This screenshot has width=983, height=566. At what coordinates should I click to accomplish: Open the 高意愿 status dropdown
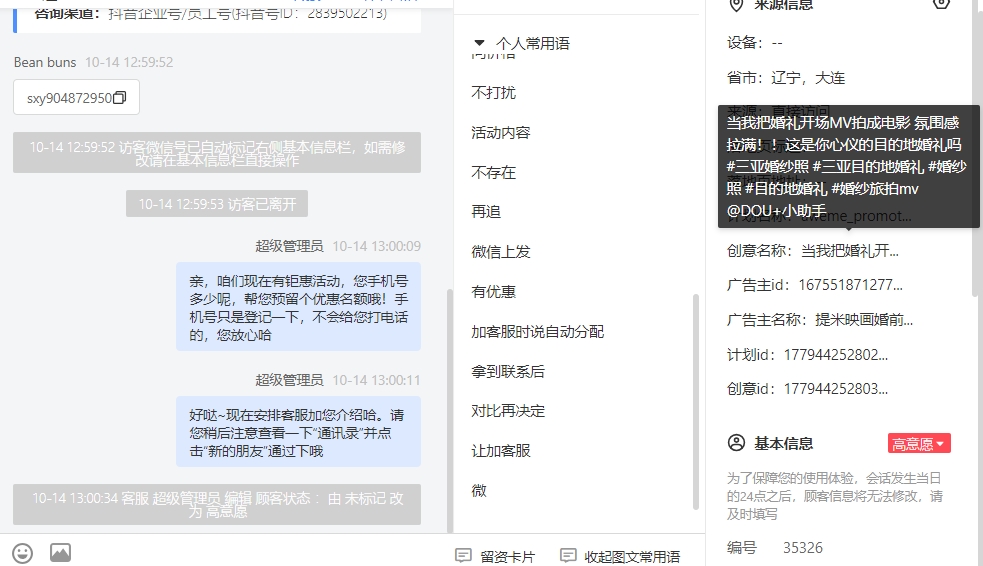pyautogui.click(x=919, y=444)
